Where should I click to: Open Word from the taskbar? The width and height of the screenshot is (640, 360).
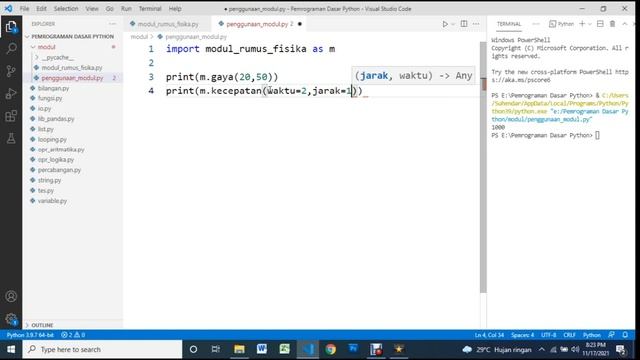pos(262,349)
